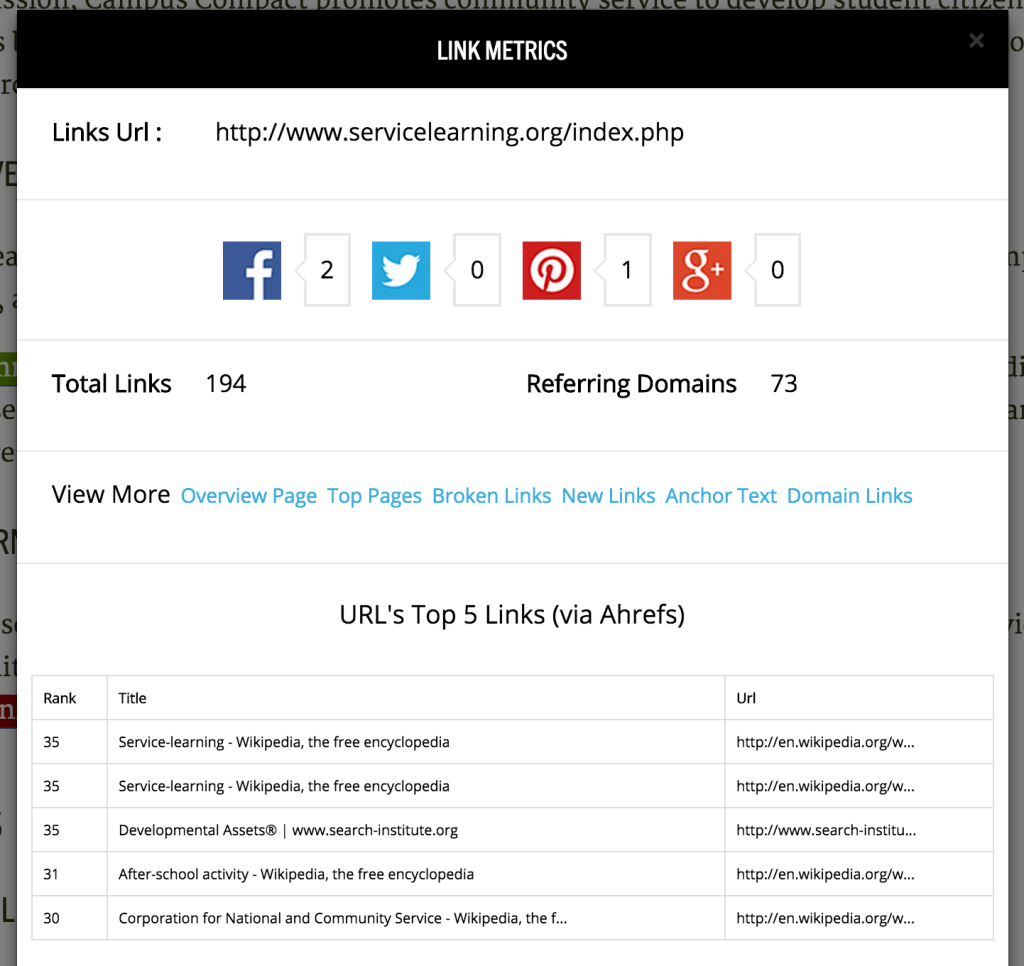This screenshot has height=966, width=1024.
Task: Open Pinterest sharing via the Pinterest icon
Action: click(551, 270)
